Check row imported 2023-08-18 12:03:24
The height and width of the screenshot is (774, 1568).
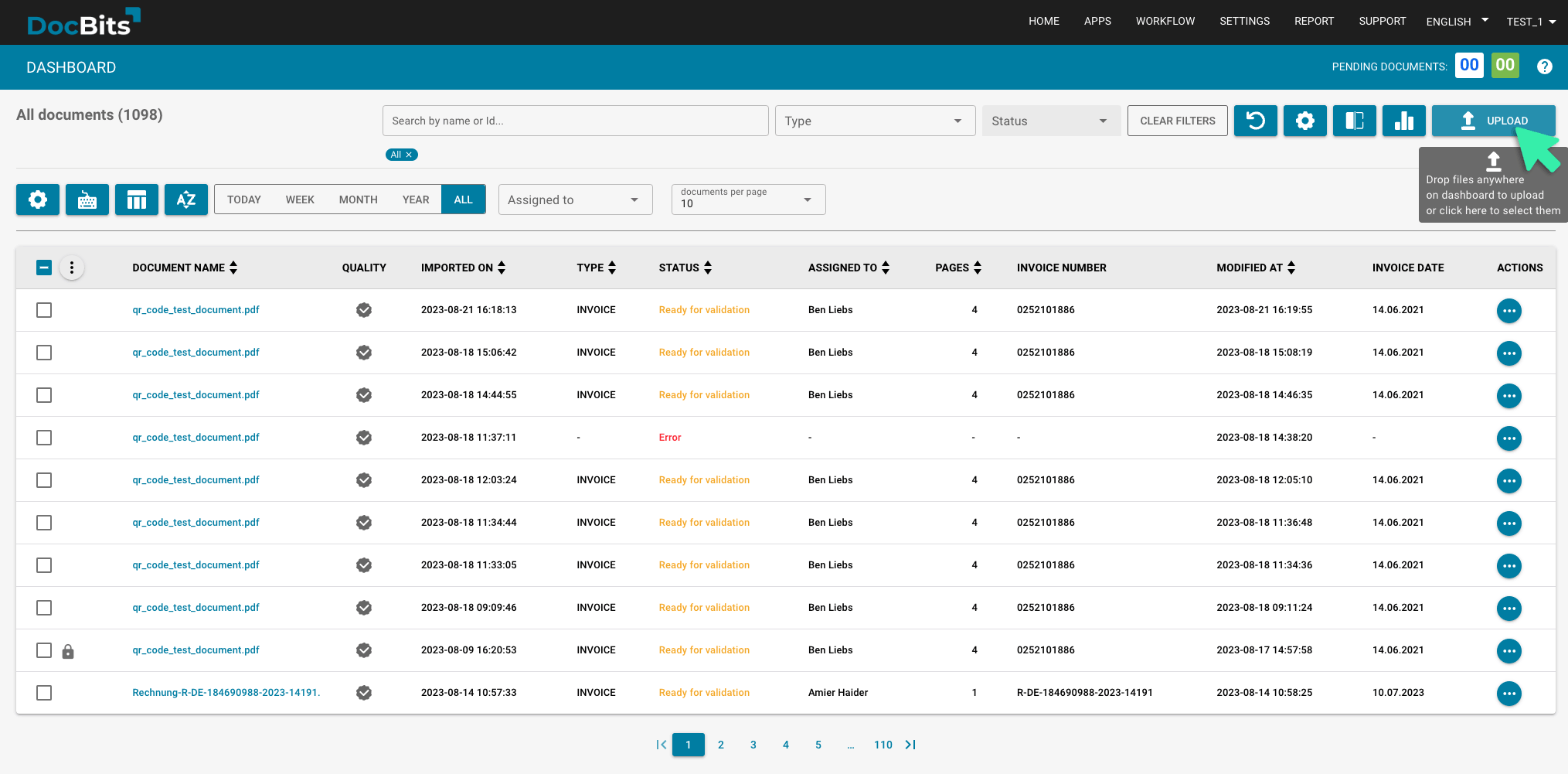(x=44, y=480)
